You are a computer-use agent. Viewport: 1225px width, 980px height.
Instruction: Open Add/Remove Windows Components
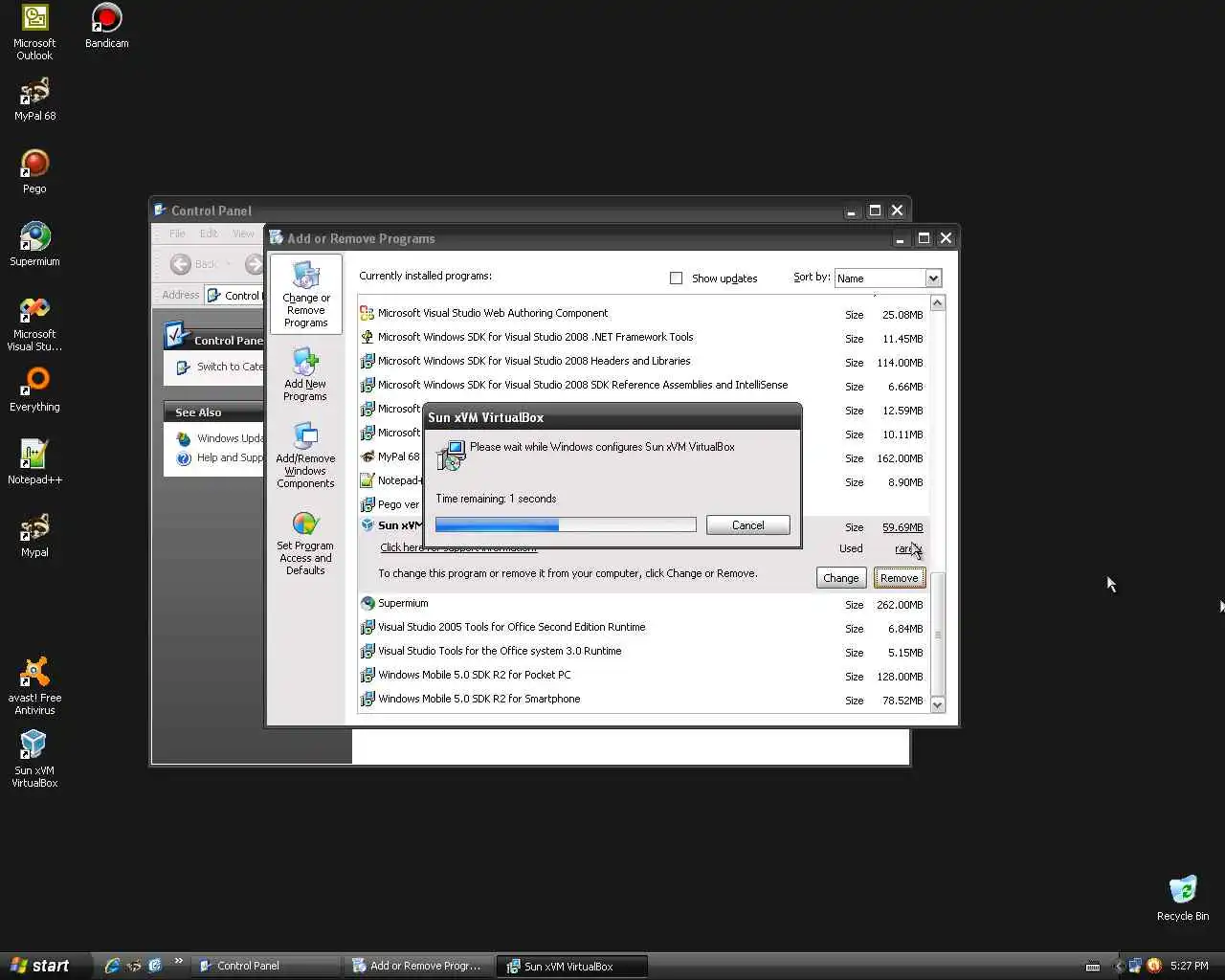pos(305,456)
